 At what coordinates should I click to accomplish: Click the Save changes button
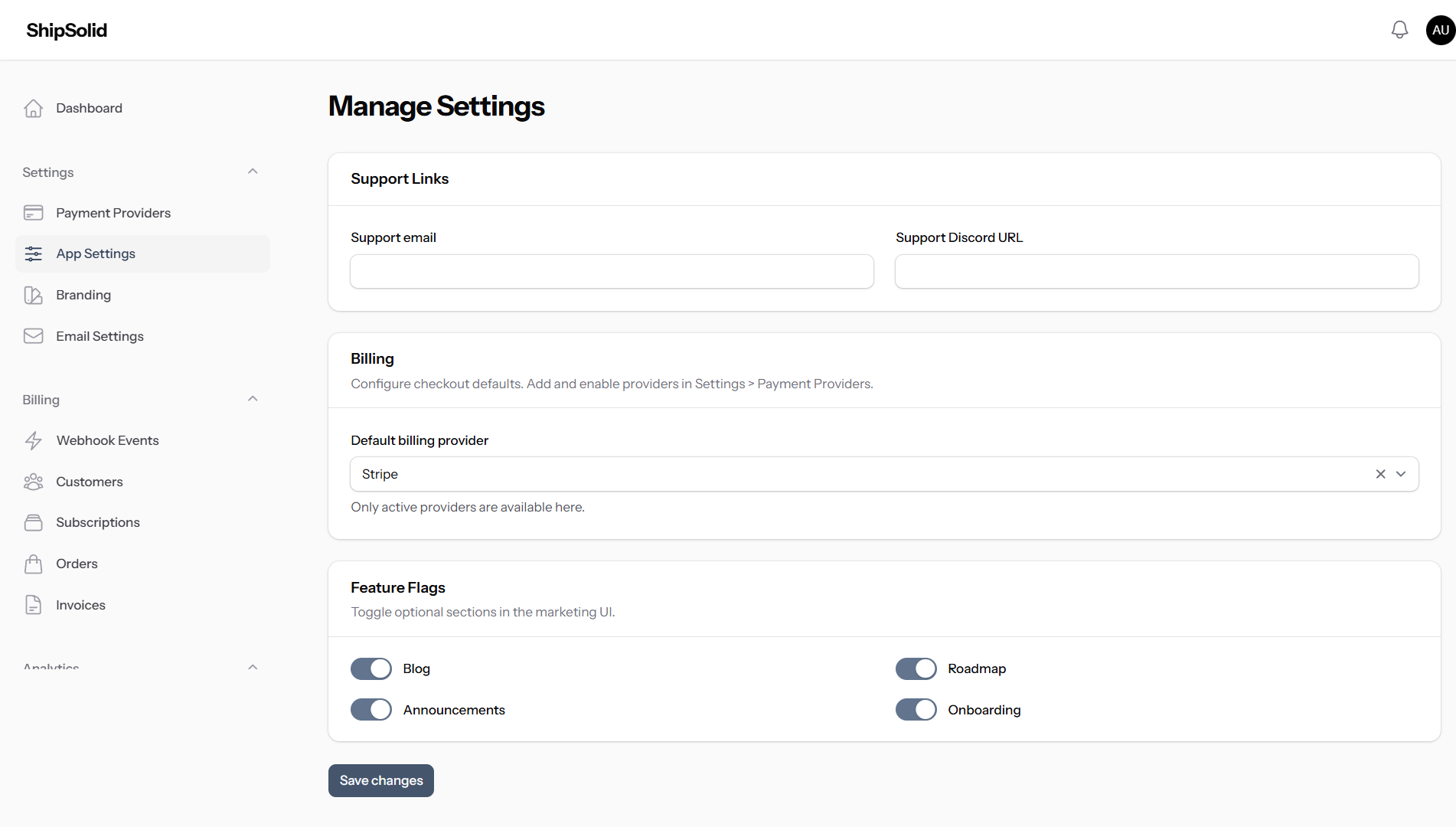tap(380, 780)
